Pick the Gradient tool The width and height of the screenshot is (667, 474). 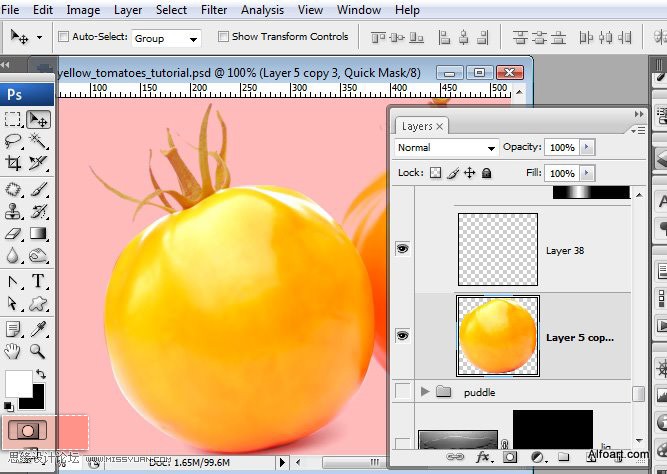38,234
